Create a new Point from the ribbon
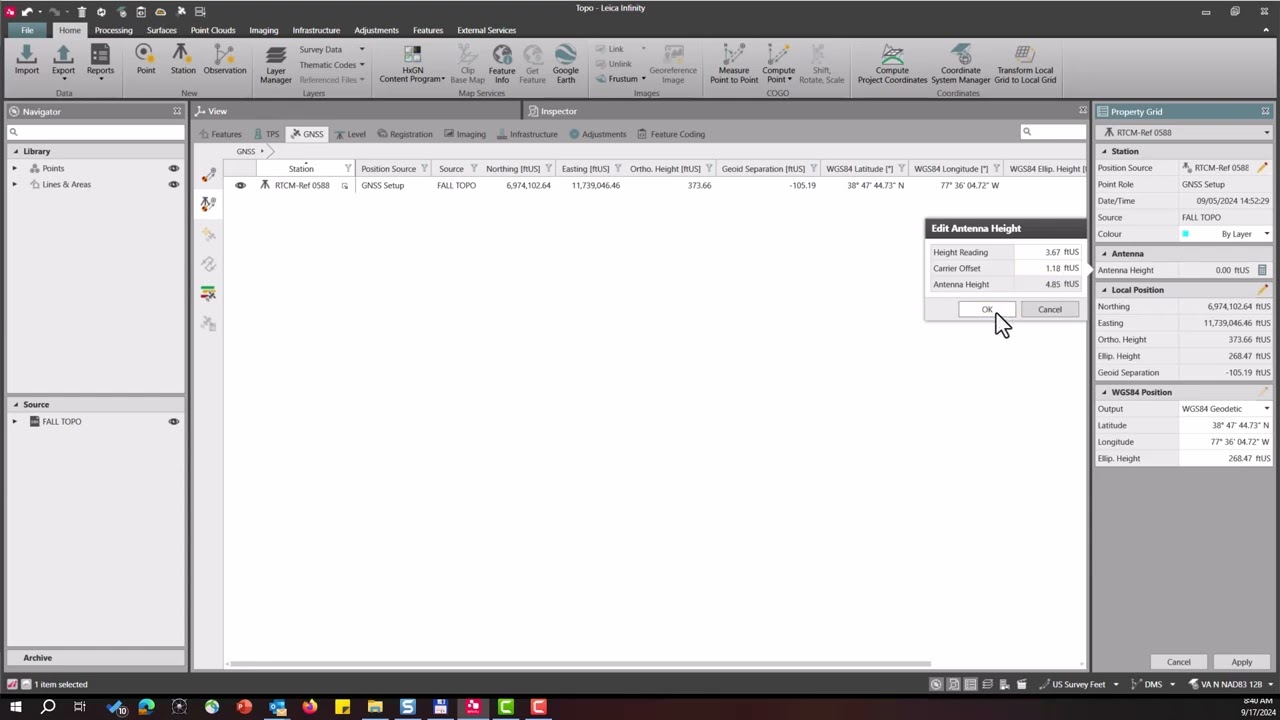Image resolution: width=1280 pixels, height=720 pixels. [x=146, y=60]
